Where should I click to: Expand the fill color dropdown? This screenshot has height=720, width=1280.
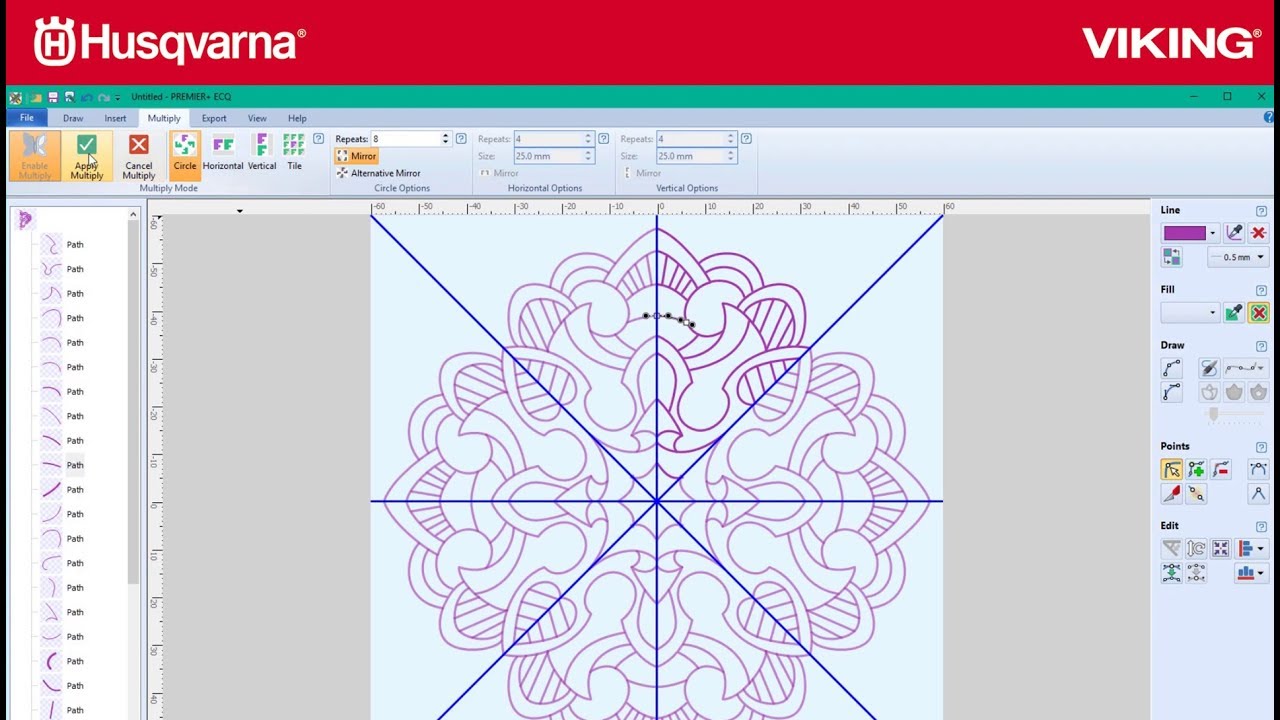pyautogui.click(x=1212, y=313)
